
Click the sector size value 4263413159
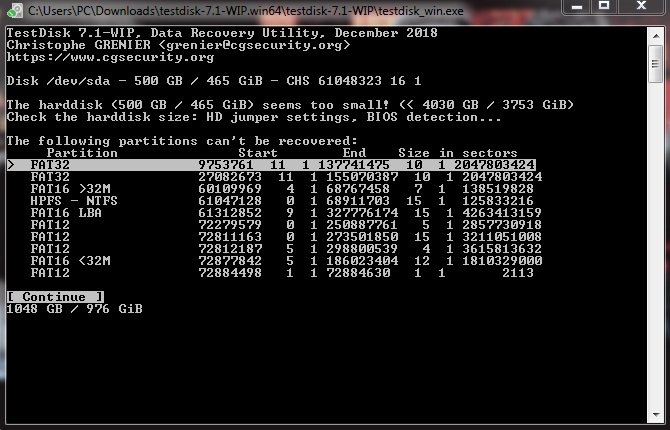click(502, 213)
